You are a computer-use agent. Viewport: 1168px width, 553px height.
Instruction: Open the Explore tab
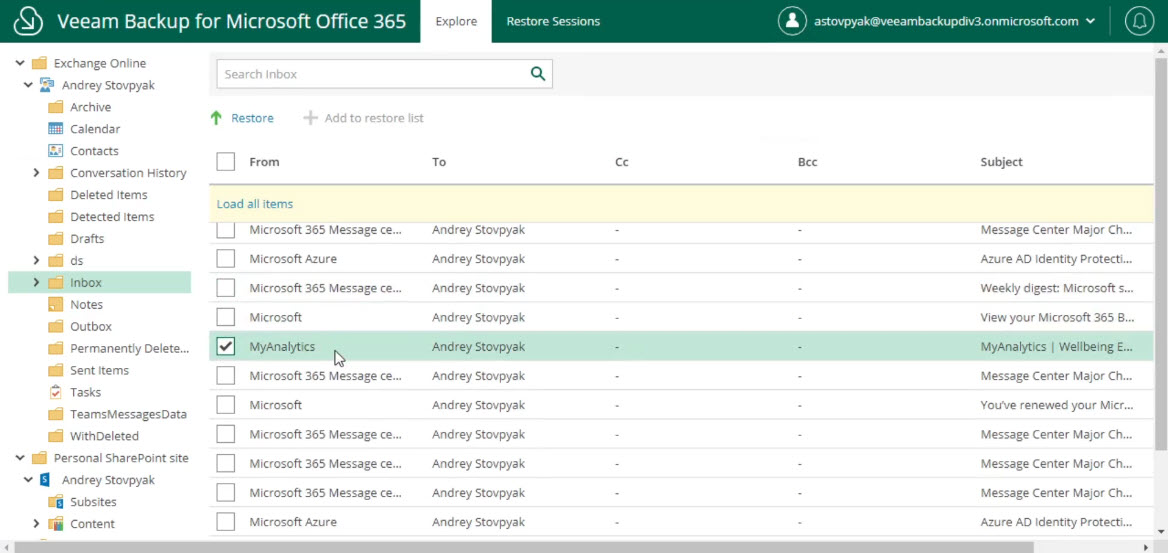[456, 22]
